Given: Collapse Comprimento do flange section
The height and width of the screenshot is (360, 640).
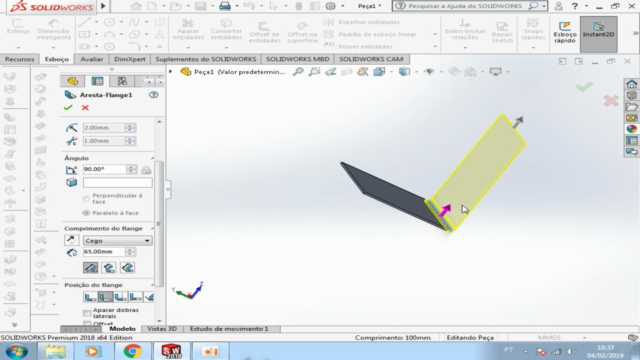Looking at the screenshot, I should coord(152,229).
